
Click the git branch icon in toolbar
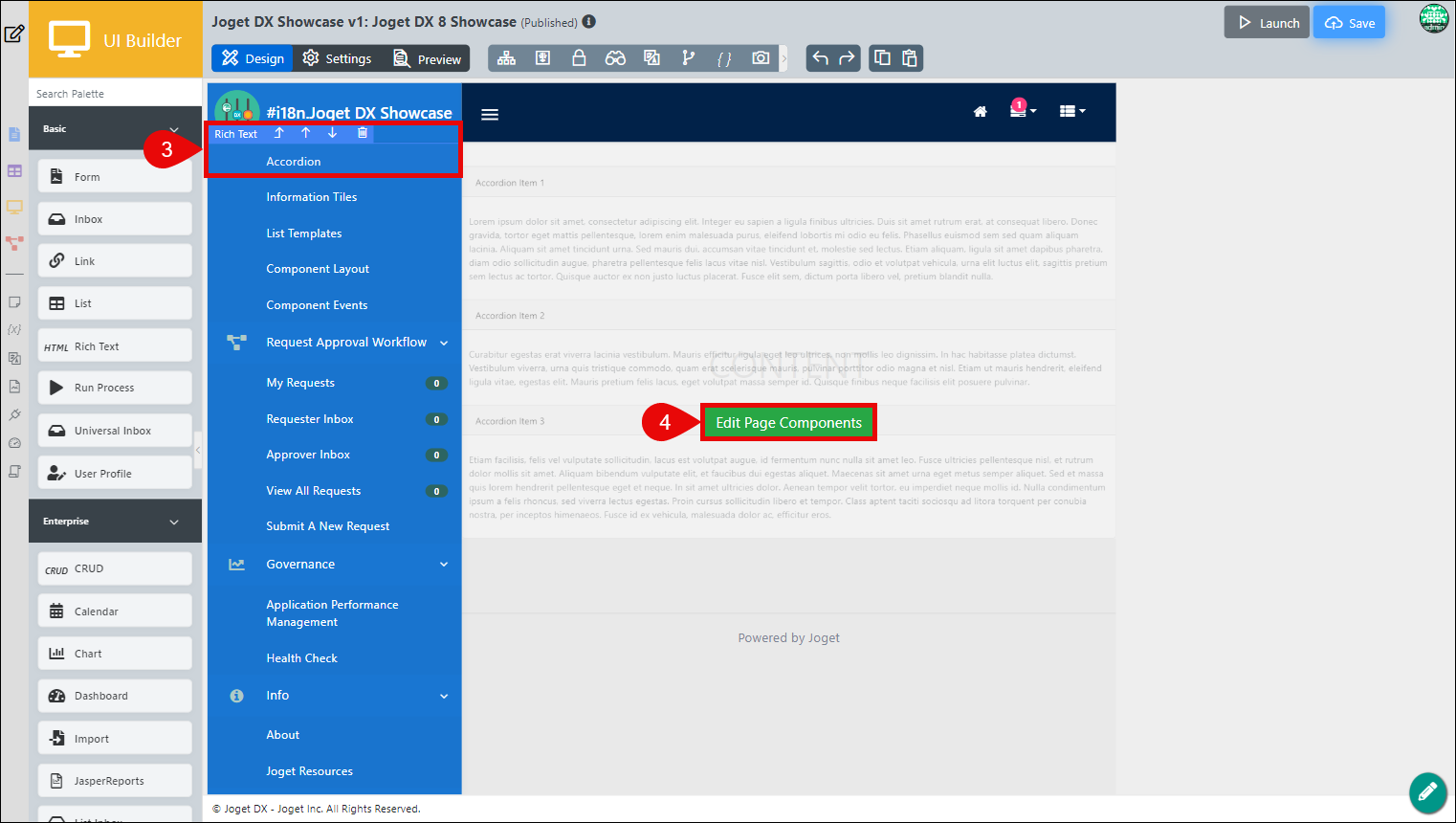coord(688,58)
